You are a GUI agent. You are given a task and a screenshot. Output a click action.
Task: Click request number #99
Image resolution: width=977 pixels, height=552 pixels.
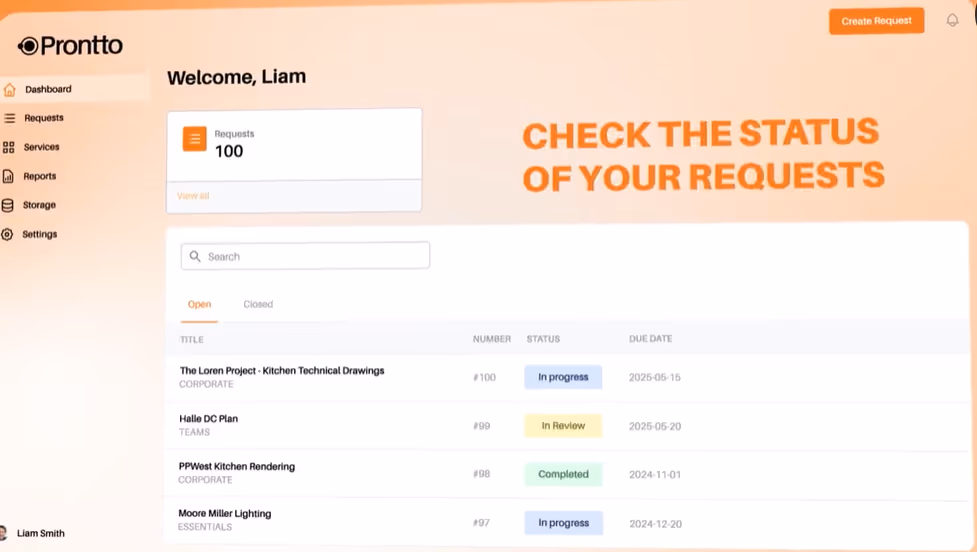[482, 426]
